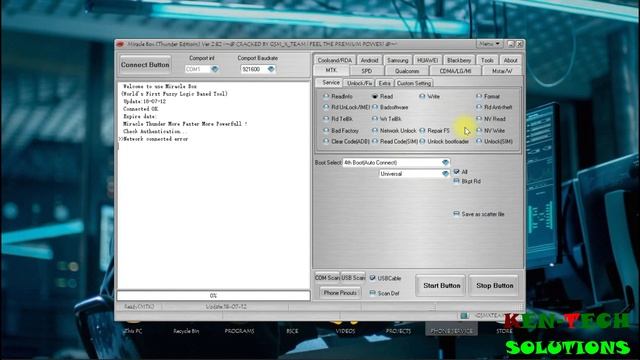Switch to the Blackberry tab
The image size is (640, 360).
[x=459, y=60]
